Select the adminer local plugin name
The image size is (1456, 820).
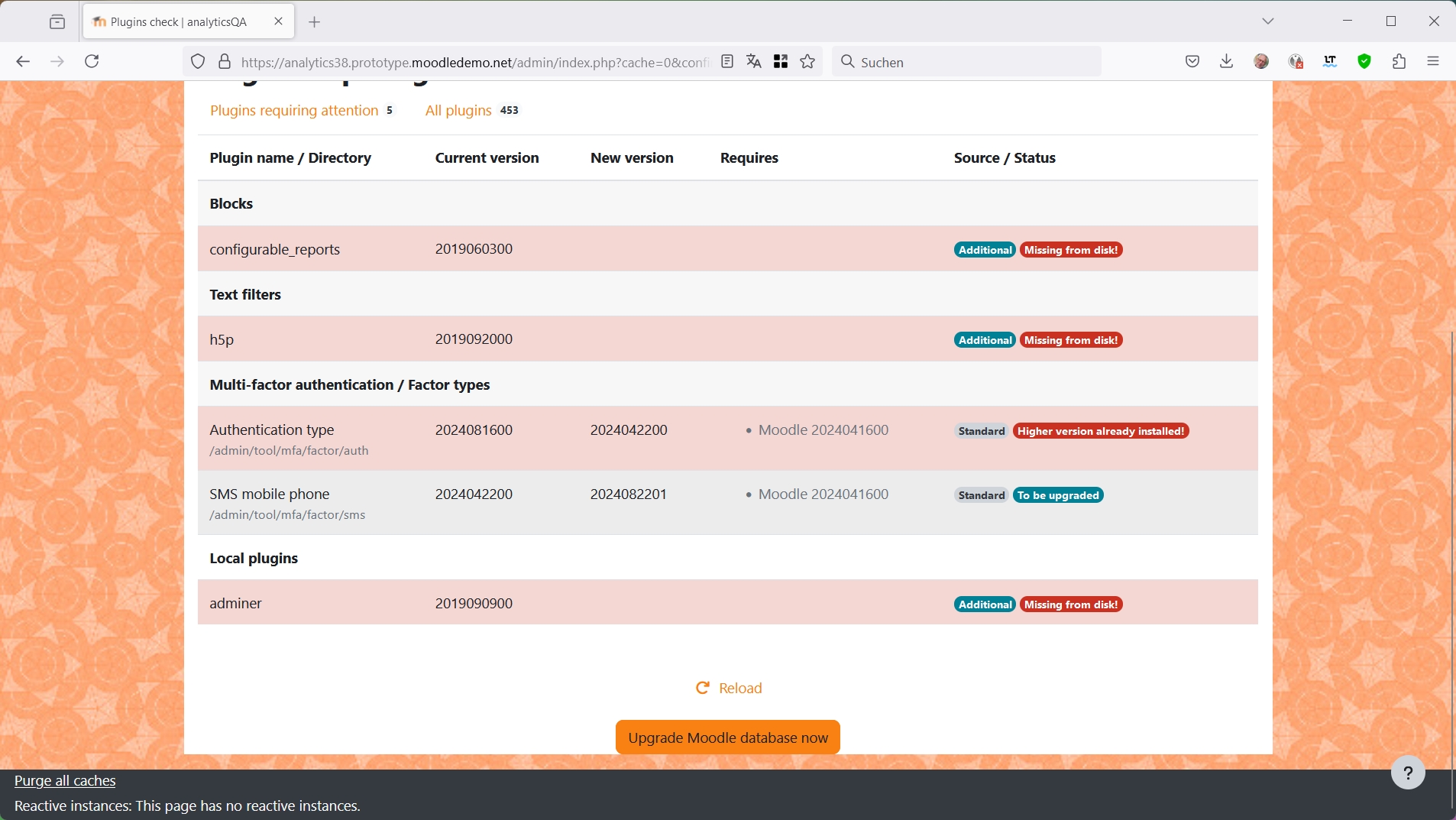coord(236,603)
